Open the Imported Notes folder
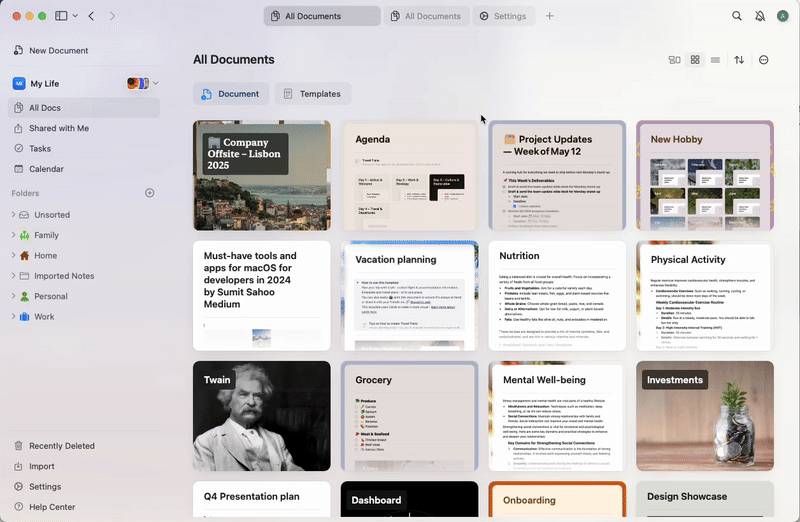This screenshot has height=522, width=800. pos(64,276)
